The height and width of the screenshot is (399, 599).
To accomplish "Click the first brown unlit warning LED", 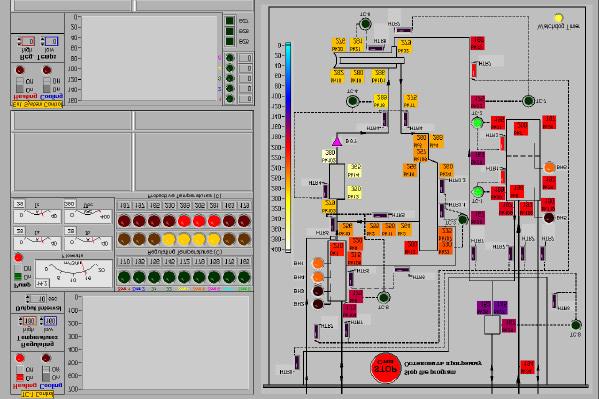I will pyautogui.click(x=124, y=239).
